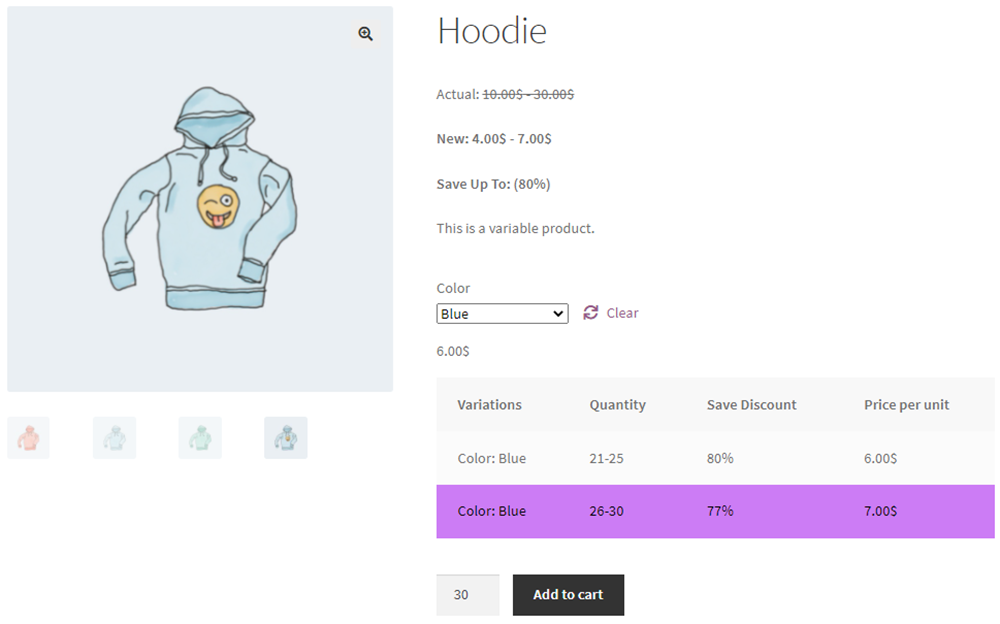Select the pink hoodie thumbnail
The height and width of the screenshot is (624, 1000).
tap(28, 438)
